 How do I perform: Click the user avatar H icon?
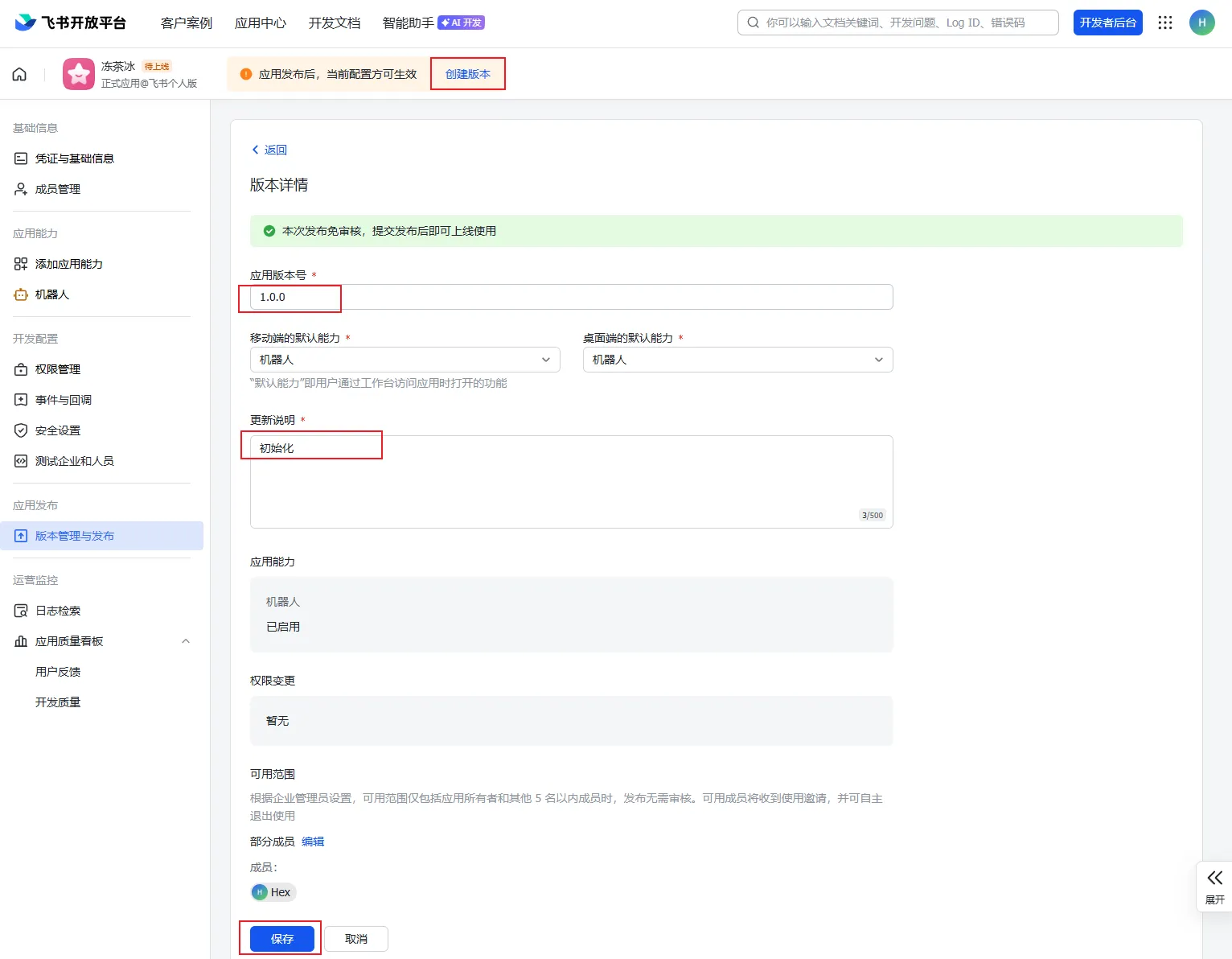[1201, 23]
